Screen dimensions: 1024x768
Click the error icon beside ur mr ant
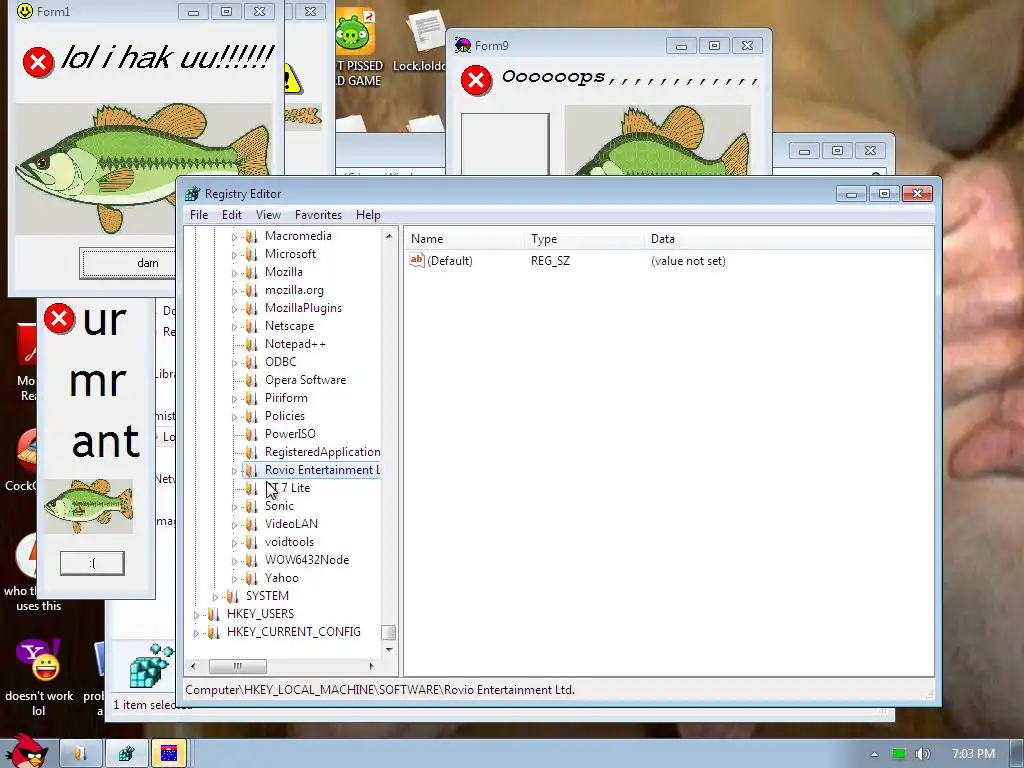point(59,319)
